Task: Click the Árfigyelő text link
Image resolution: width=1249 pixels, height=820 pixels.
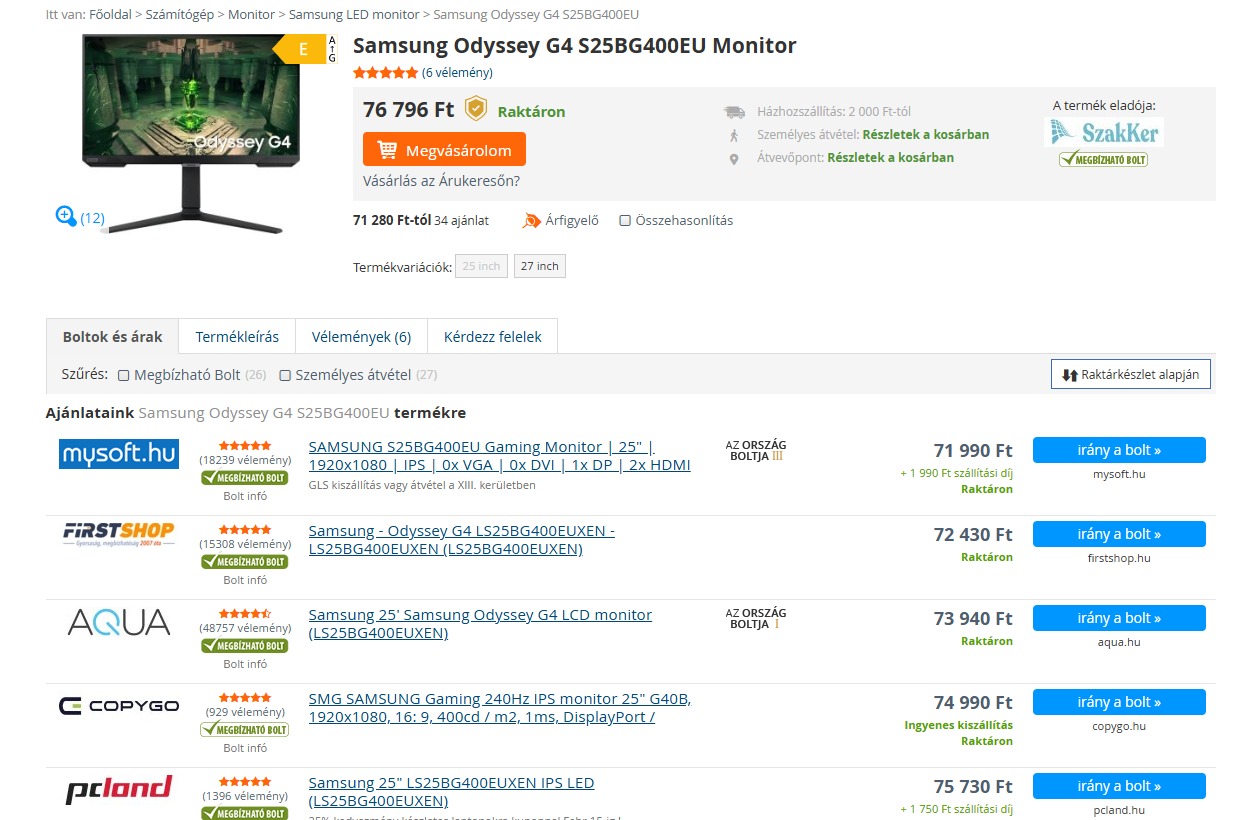Action: [572, 220]
